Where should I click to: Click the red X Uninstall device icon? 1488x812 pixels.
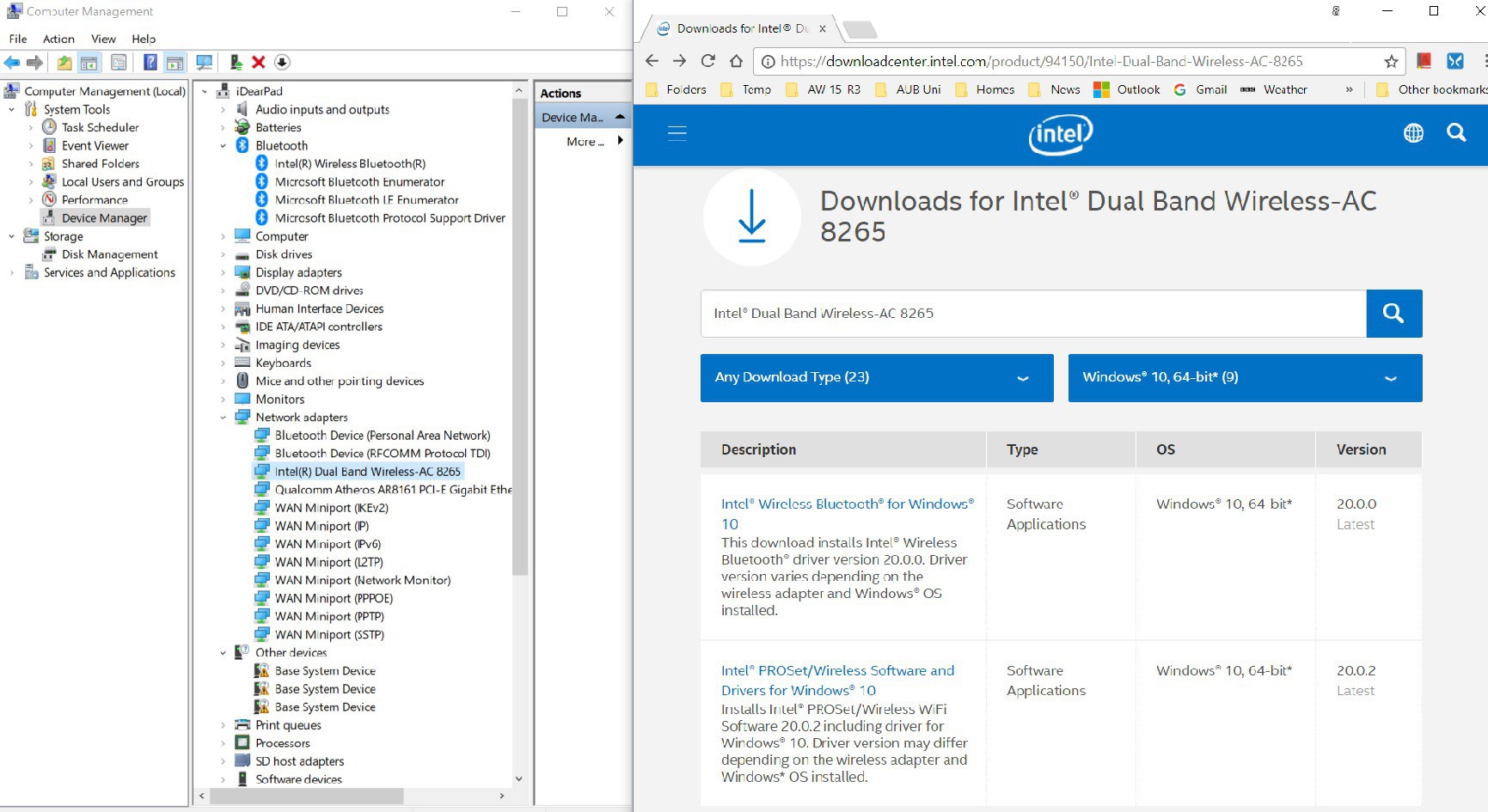pos(259,62)
